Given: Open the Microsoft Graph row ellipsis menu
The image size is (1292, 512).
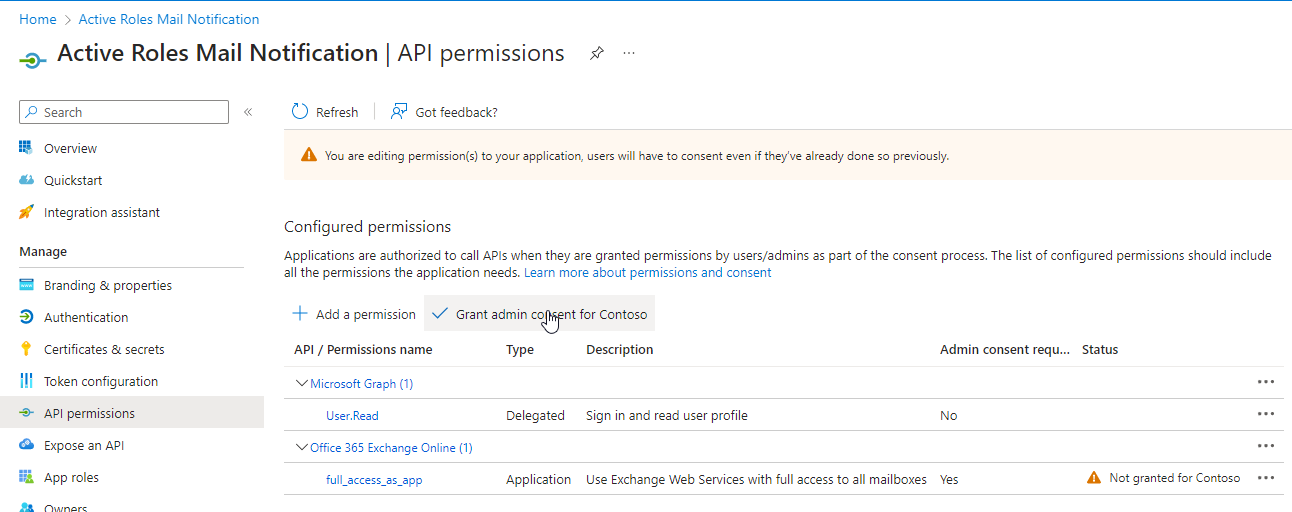Looking at the screenshot, I should click(1266, 382).
